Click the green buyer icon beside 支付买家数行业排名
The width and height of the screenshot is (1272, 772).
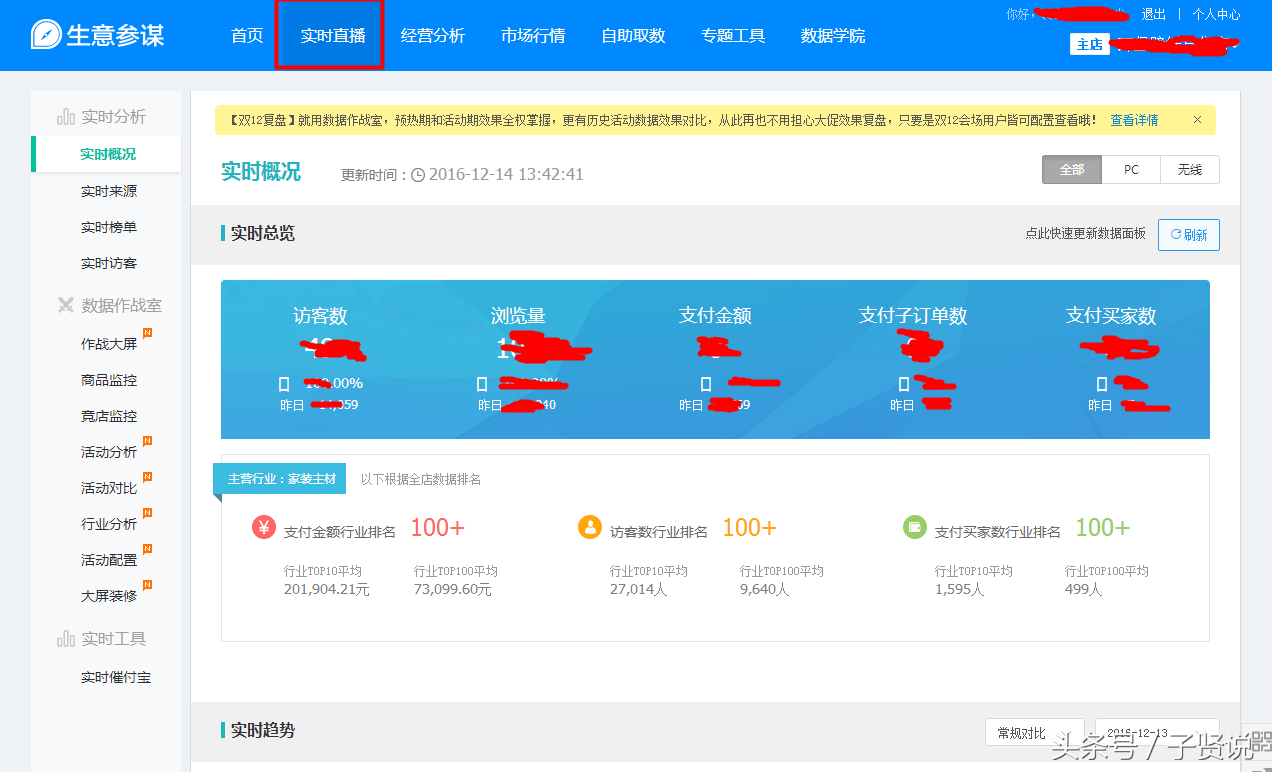(x=915, y=526)
